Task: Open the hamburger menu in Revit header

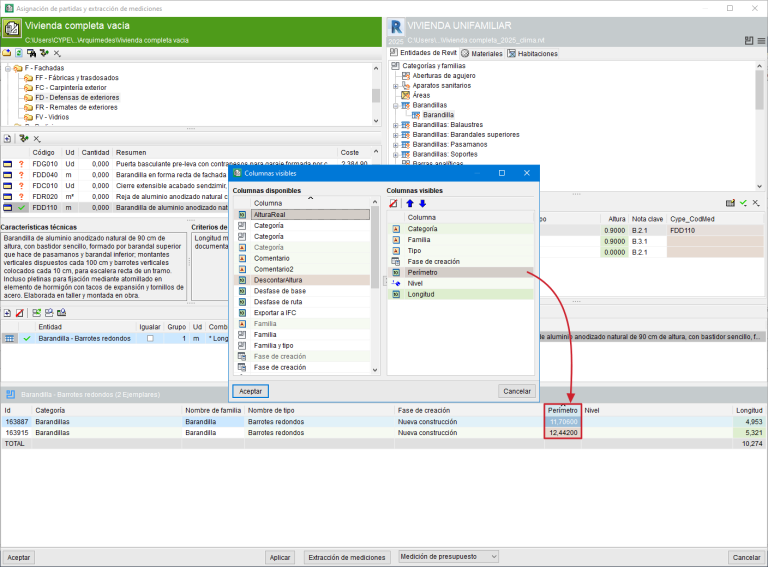Action: [x=761, y=41]
